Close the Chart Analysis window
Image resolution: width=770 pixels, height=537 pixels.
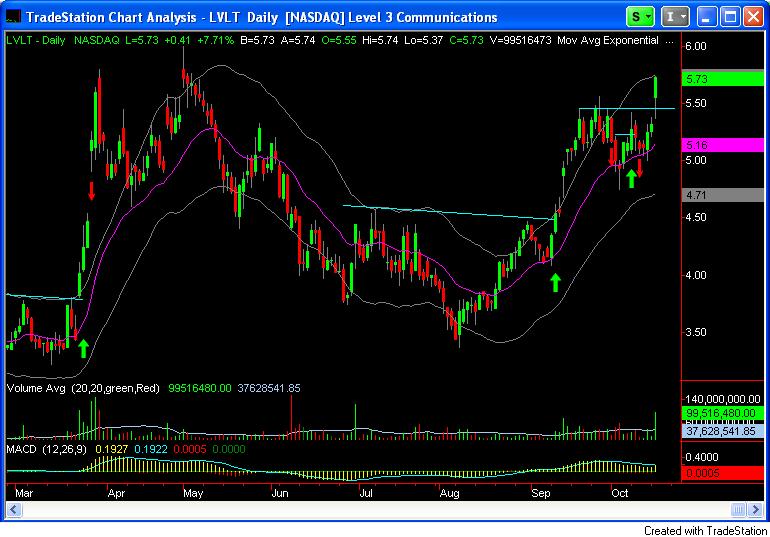click(753, 17)
